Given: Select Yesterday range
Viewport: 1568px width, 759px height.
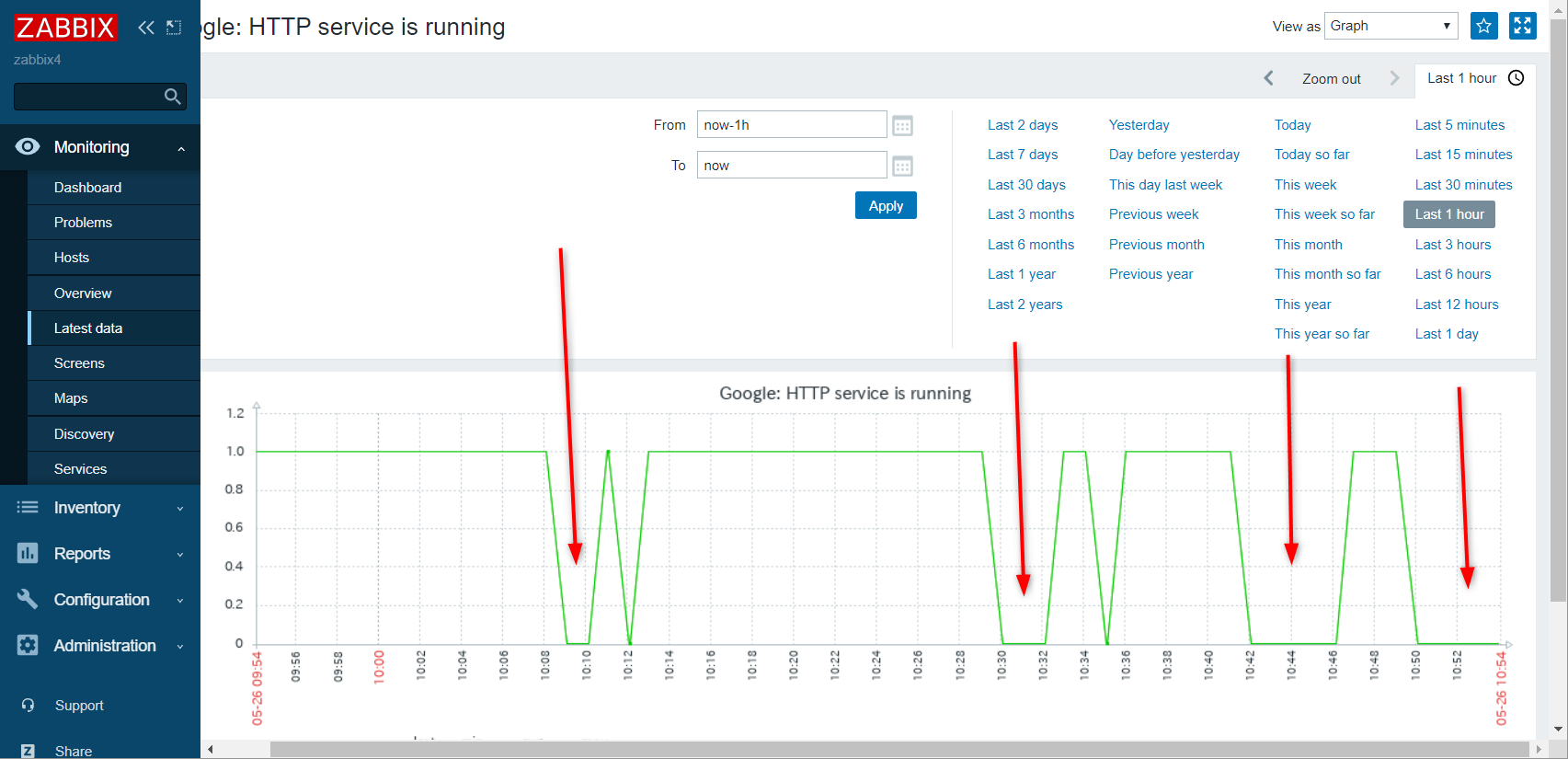Looking at the screenshot, I should point(1139,125).
